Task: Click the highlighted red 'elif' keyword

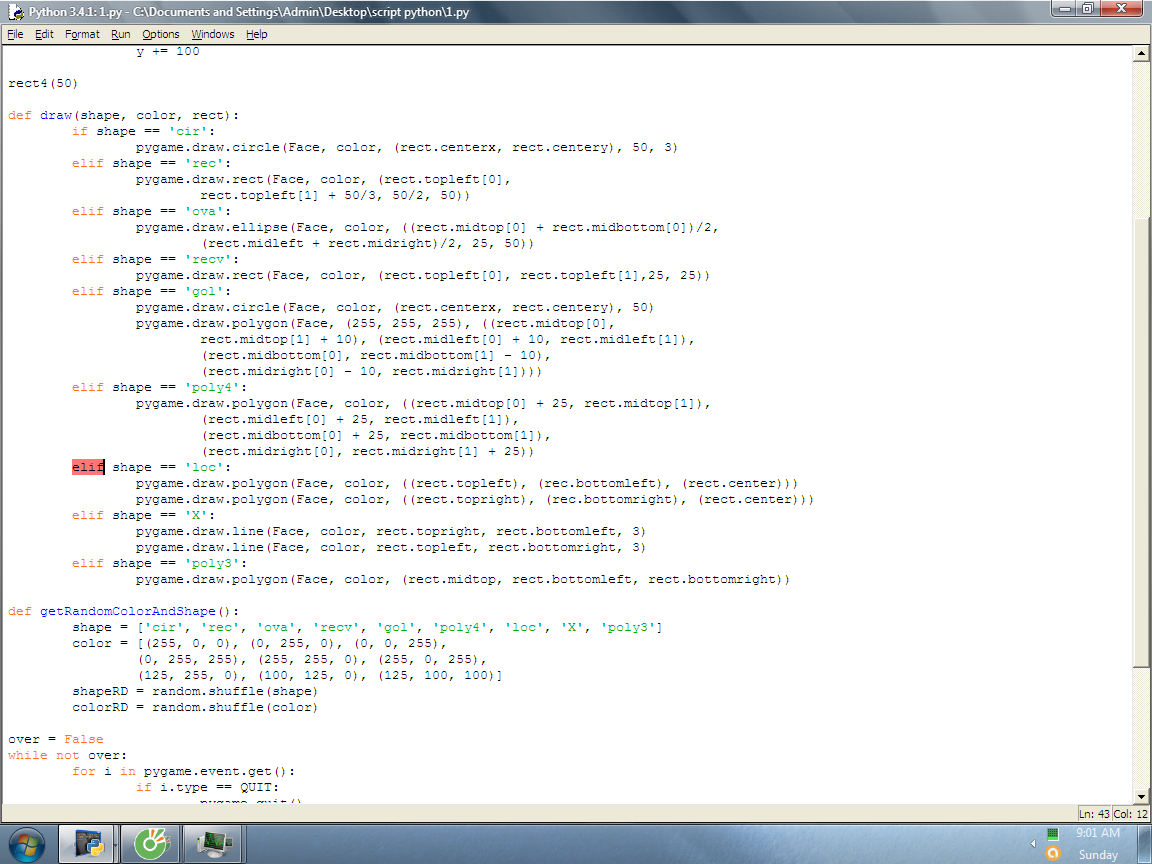Action: point(88,467)
